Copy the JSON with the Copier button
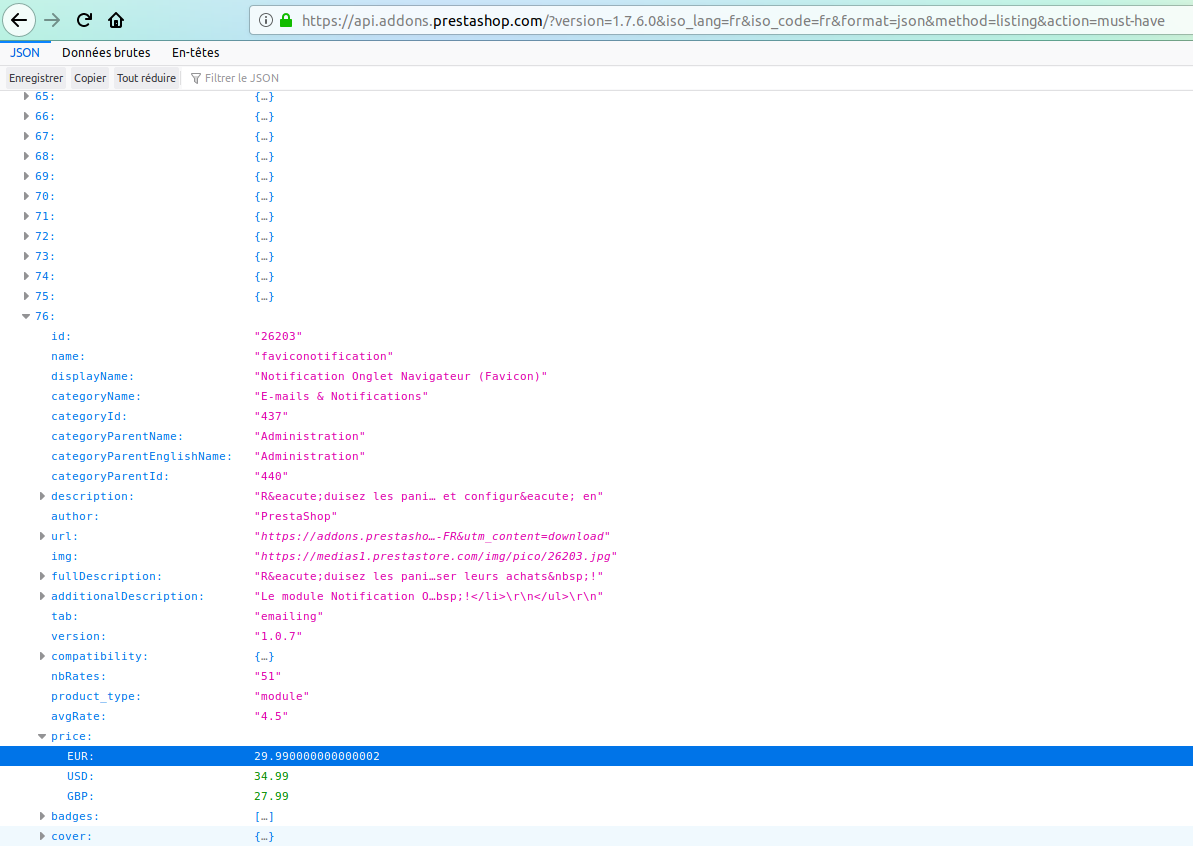The width and height of the screenshot is (1193, 846). click(90, 78)
